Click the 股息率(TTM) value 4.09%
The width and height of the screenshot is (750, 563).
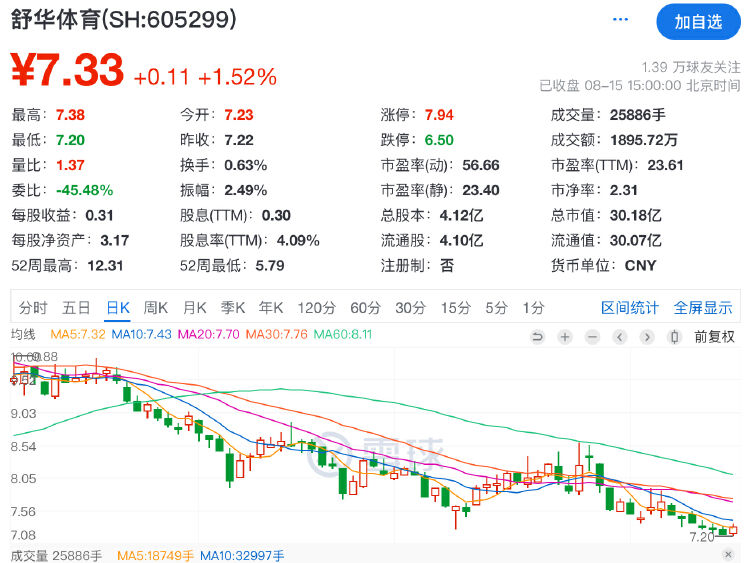[x=298, y=240]
